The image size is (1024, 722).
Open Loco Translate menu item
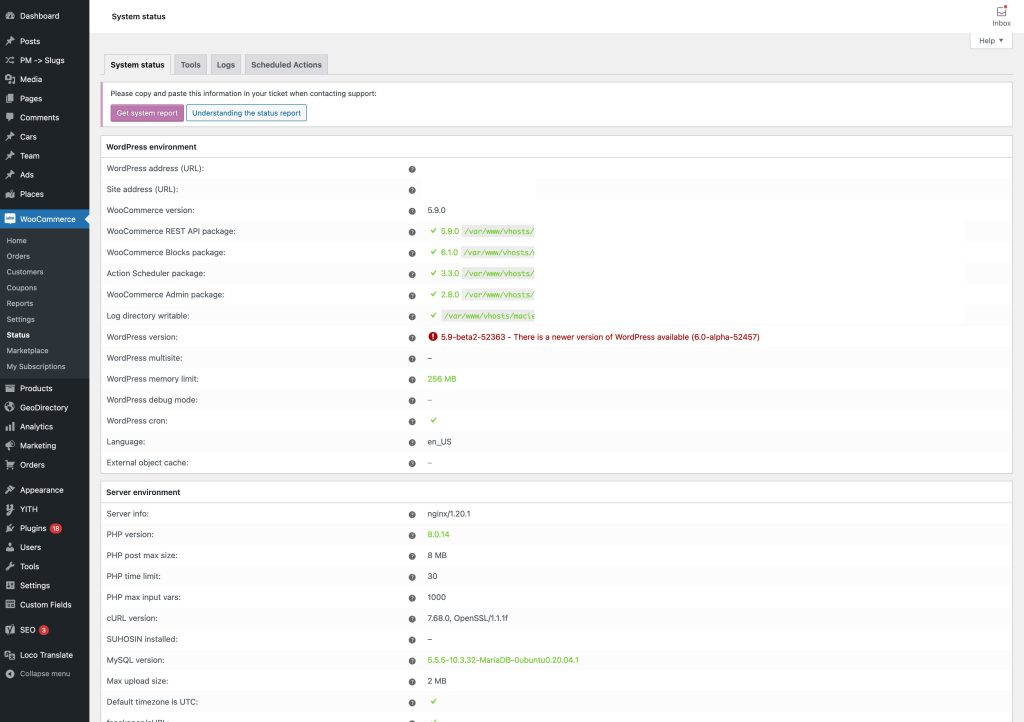coord(44,655)
